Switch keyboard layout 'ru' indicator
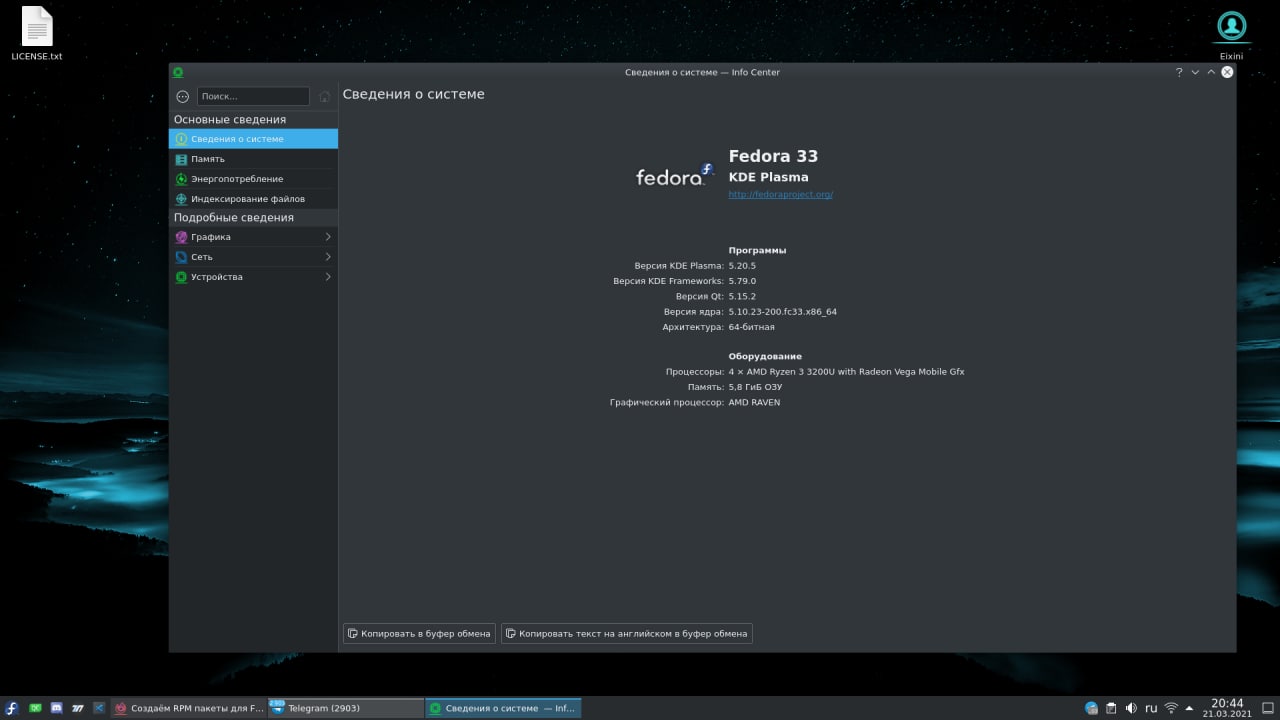This screenshot has width=1280, height=720. point(1151,708)
